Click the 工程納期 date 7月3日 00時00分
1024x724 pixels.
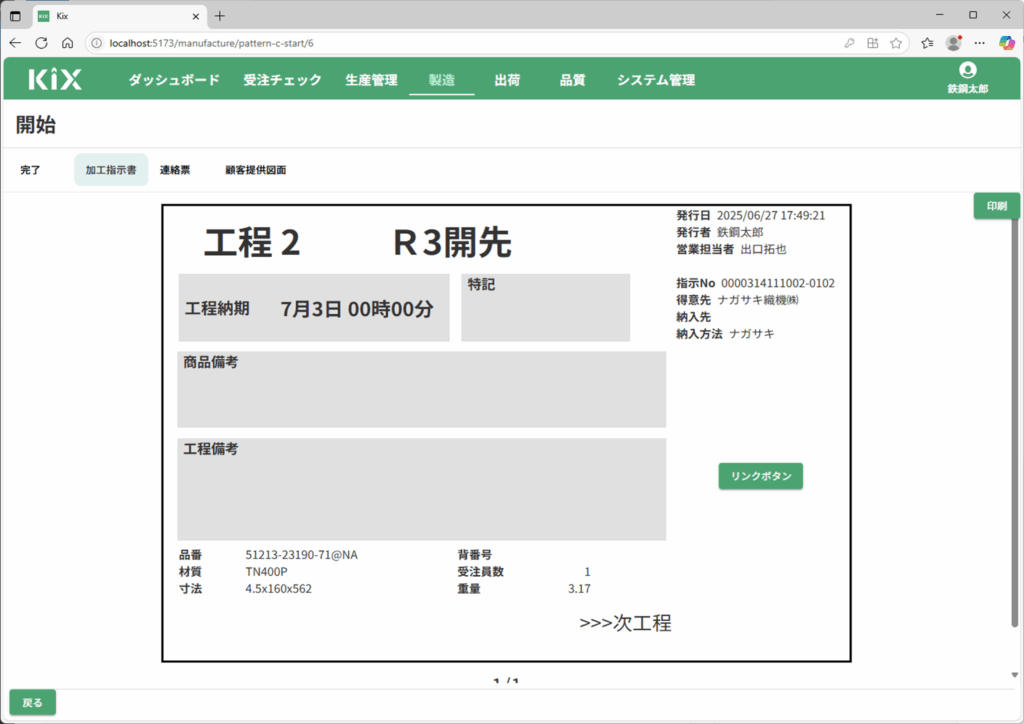(357, 309)
